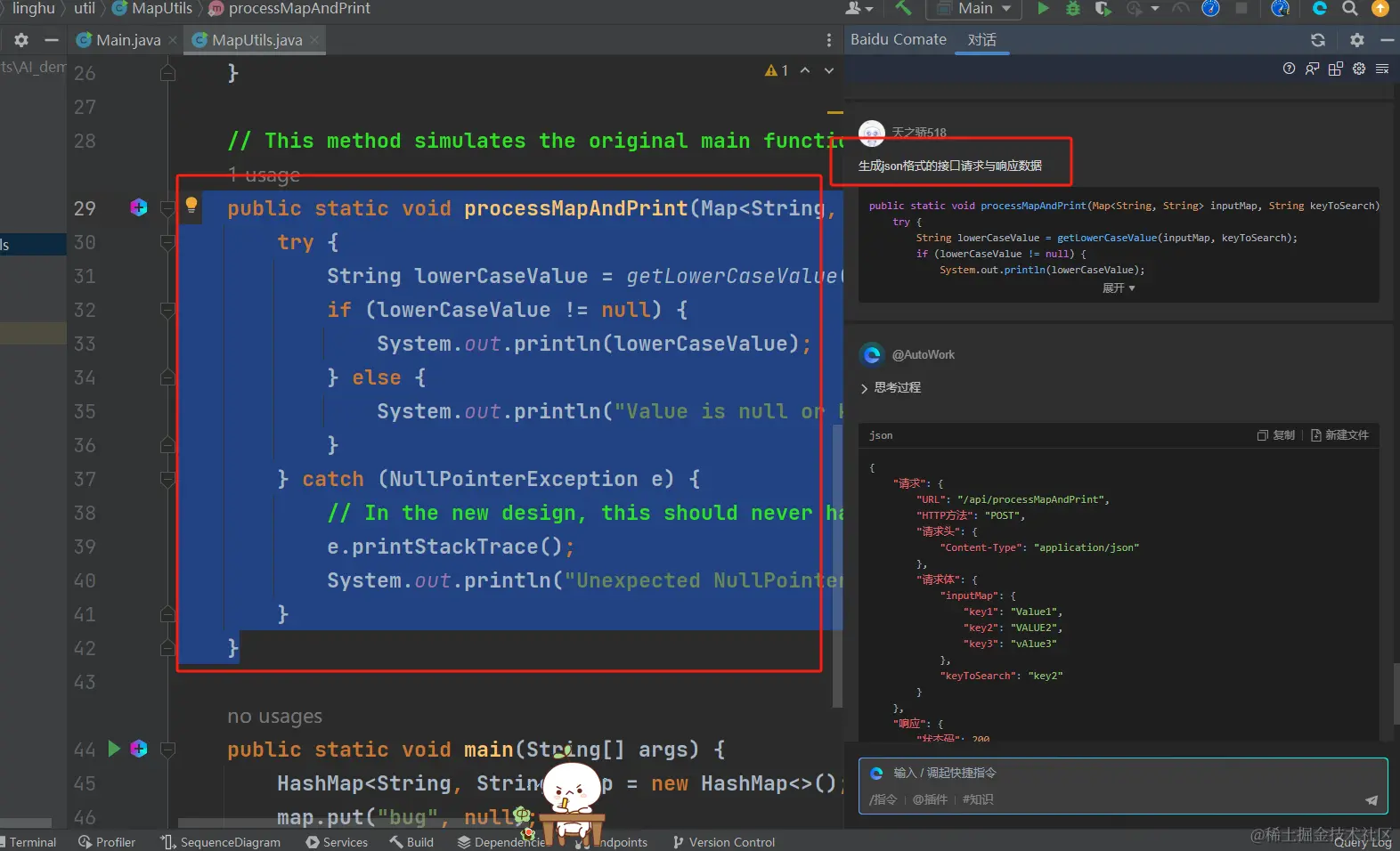Click the gutter icon on line 29
This screenshot has width=1400, height=851.
click(x=139, y=207)
